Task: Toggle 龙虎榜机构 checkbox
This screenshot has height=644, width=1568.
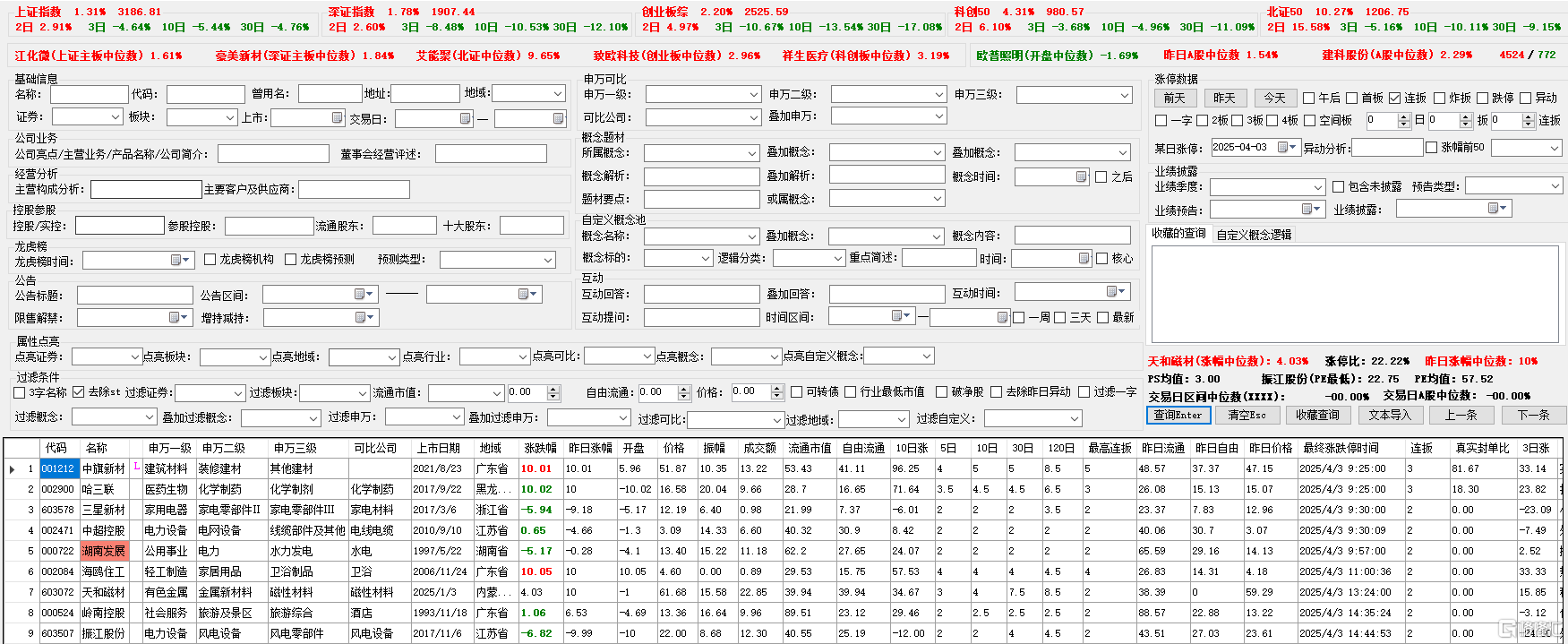Action: pos(210,259)
